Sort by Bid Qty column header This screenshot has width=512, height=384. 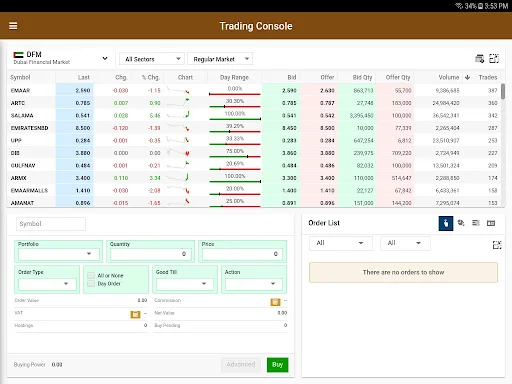click(x=362, y=77)
